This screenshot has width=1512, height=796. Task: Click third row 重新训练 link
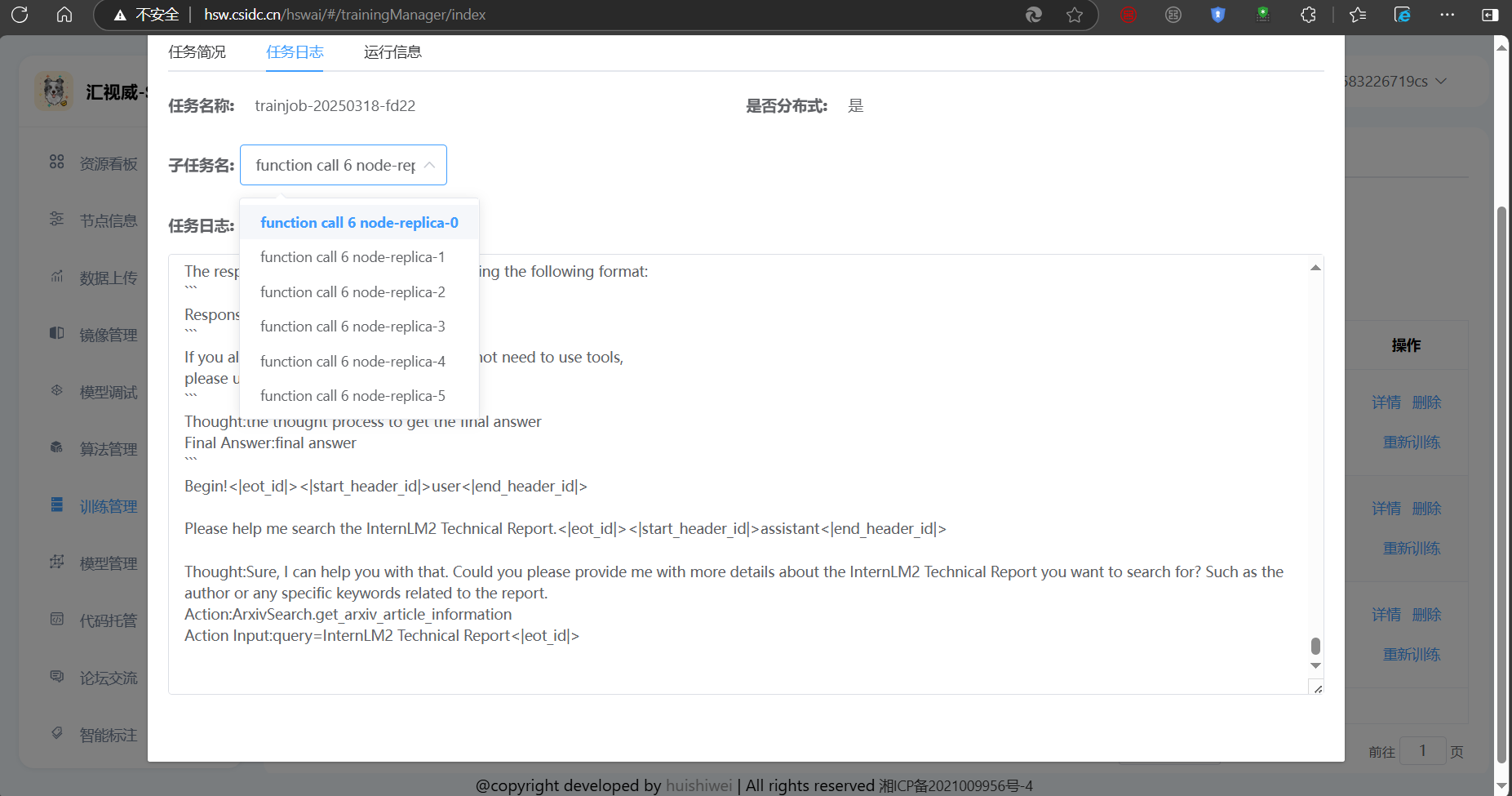pos(1412,655)
